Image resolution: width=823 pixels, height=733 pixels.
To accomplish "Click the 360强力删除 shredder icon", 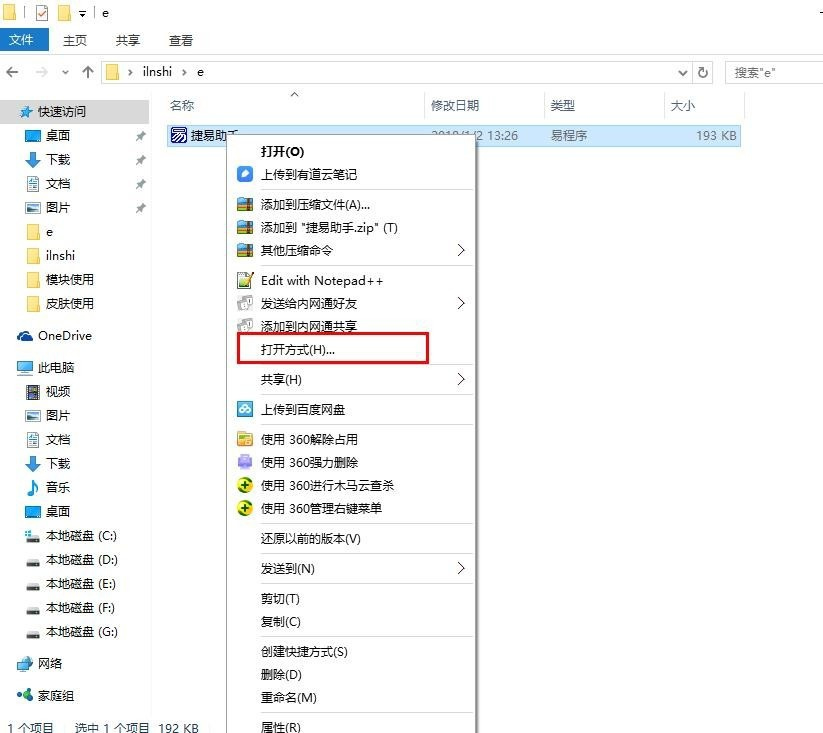I will [x=245, y=462].
